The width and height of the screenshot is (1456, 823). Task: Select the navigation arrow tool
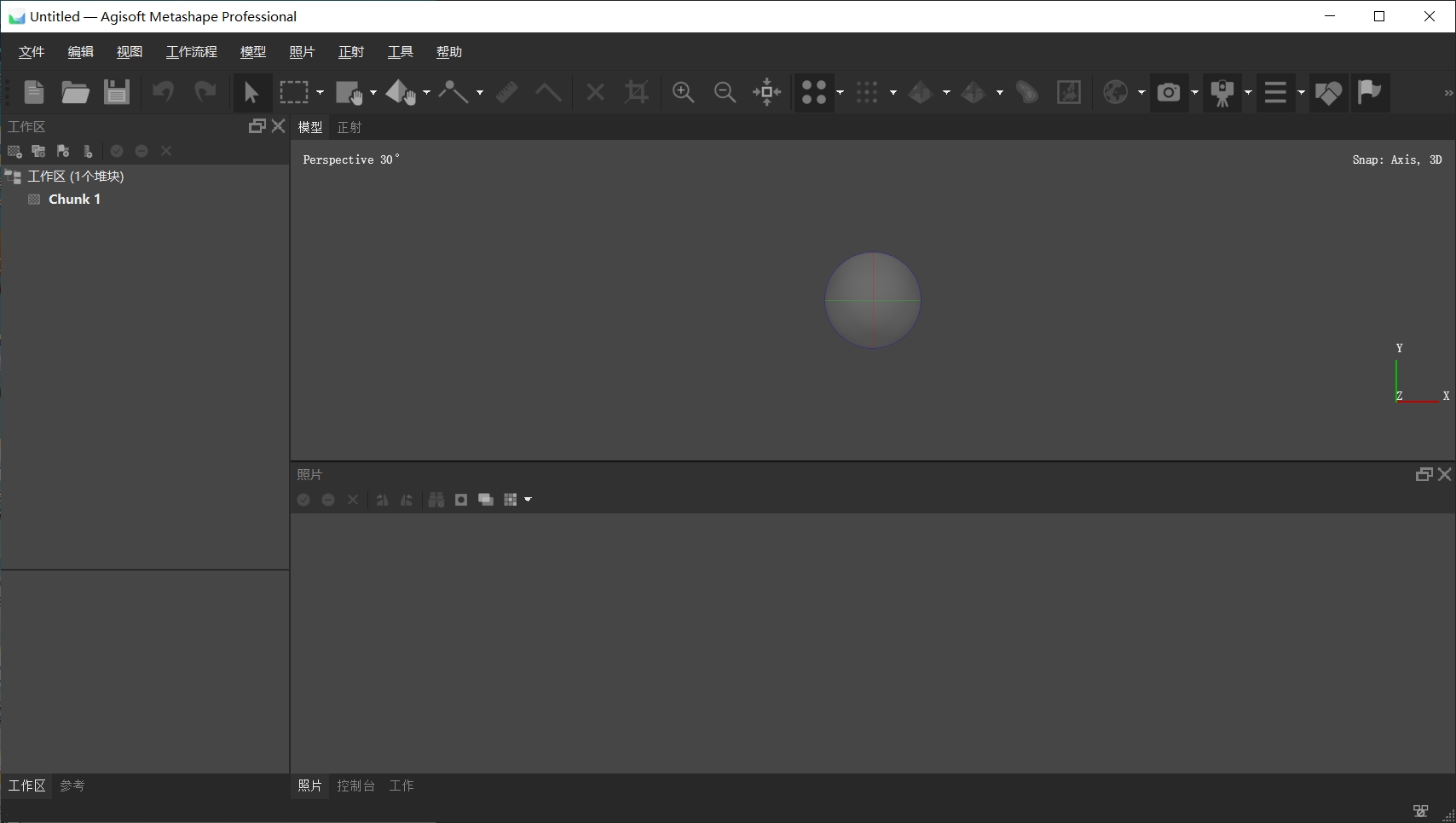coord(251,92)
